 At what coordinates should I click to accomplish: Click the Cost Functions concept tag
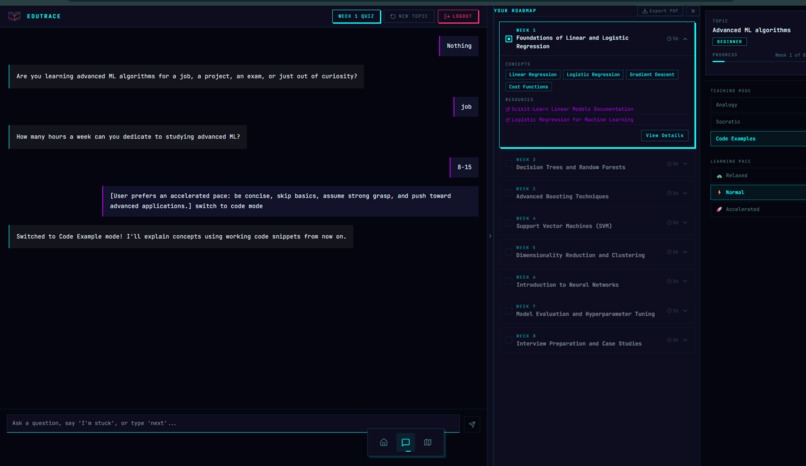[x=528, y=87]
